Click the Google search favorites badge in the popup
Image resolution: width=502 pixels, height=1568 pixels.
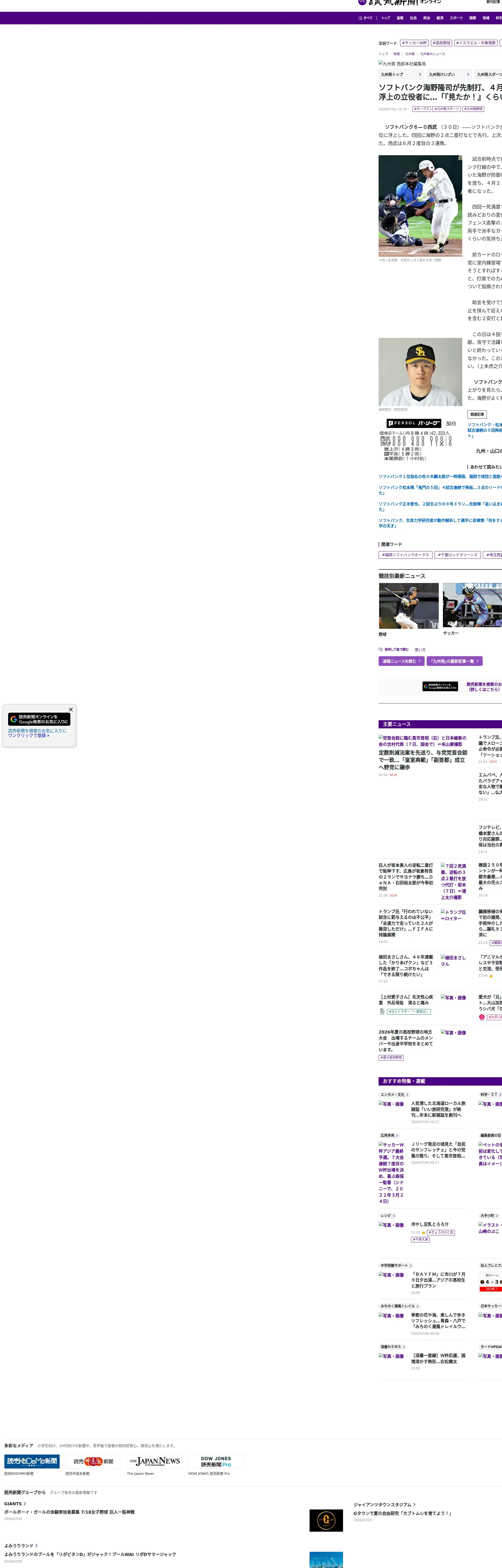coord(39,719)
